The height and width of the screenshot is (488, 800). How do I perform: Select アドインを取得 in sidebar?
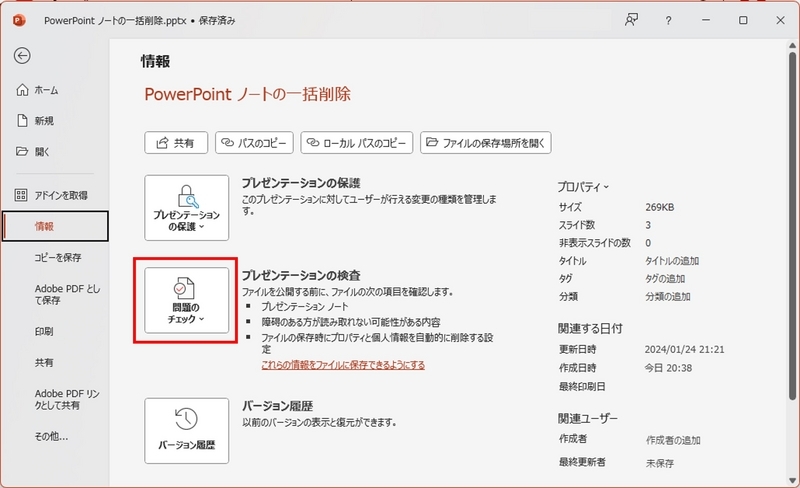[55, 195]
